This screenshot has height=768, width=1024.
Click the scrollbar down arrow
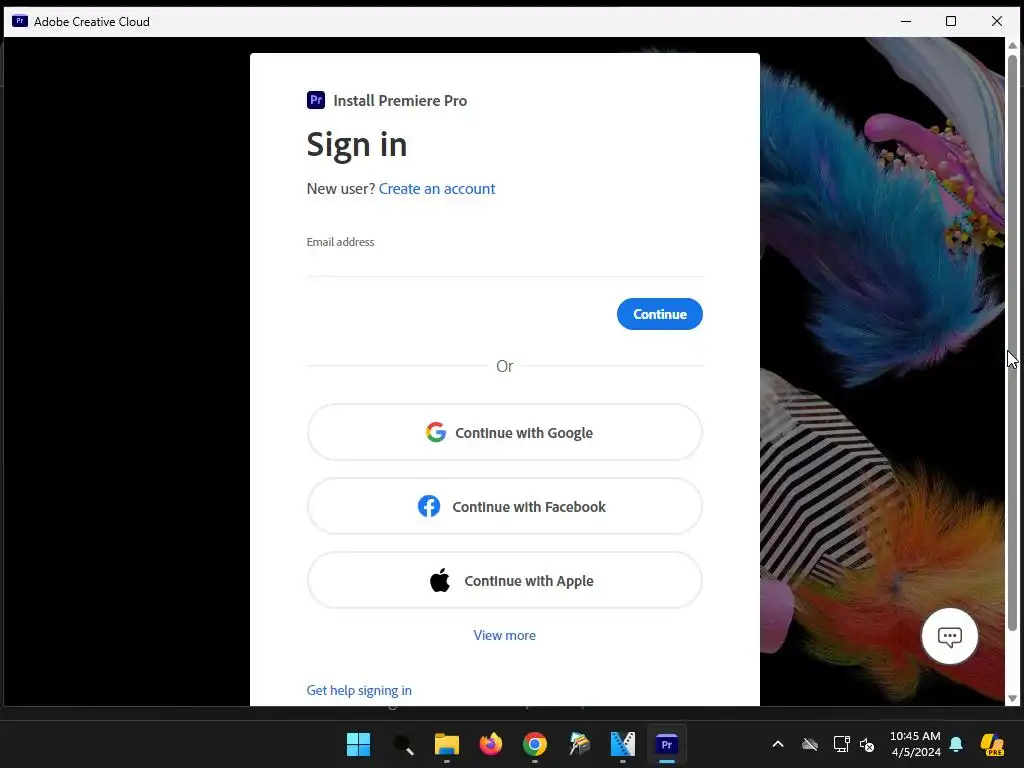pyautogui.click(x=1012, y=698)
